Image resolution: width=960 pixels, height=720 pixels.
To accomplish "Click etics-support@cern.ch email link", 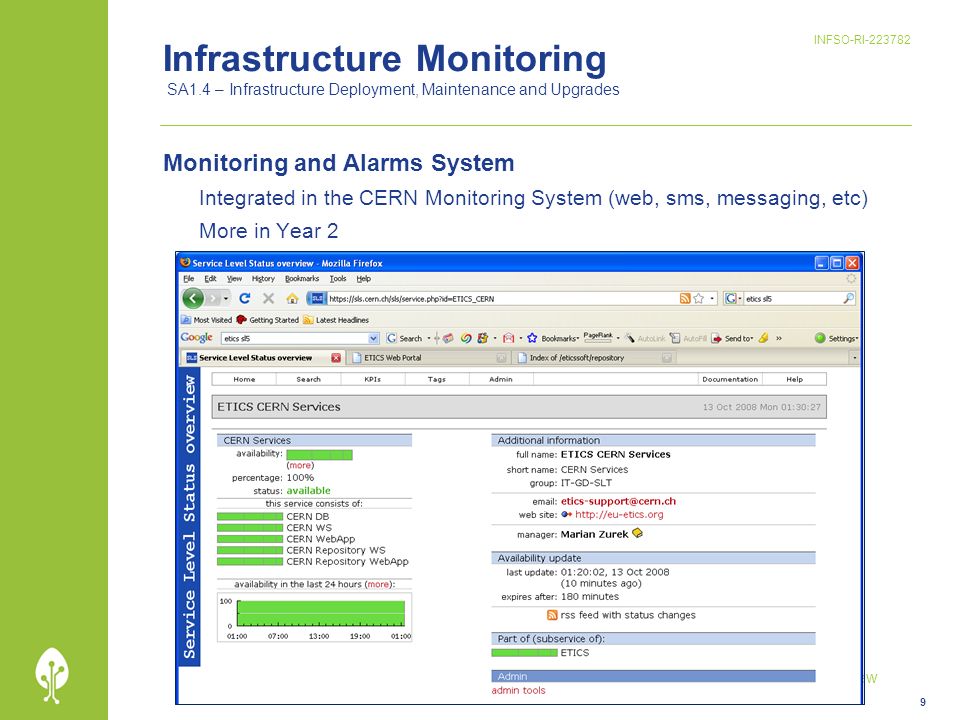I will pyautogui.click(x=618, y=501).
